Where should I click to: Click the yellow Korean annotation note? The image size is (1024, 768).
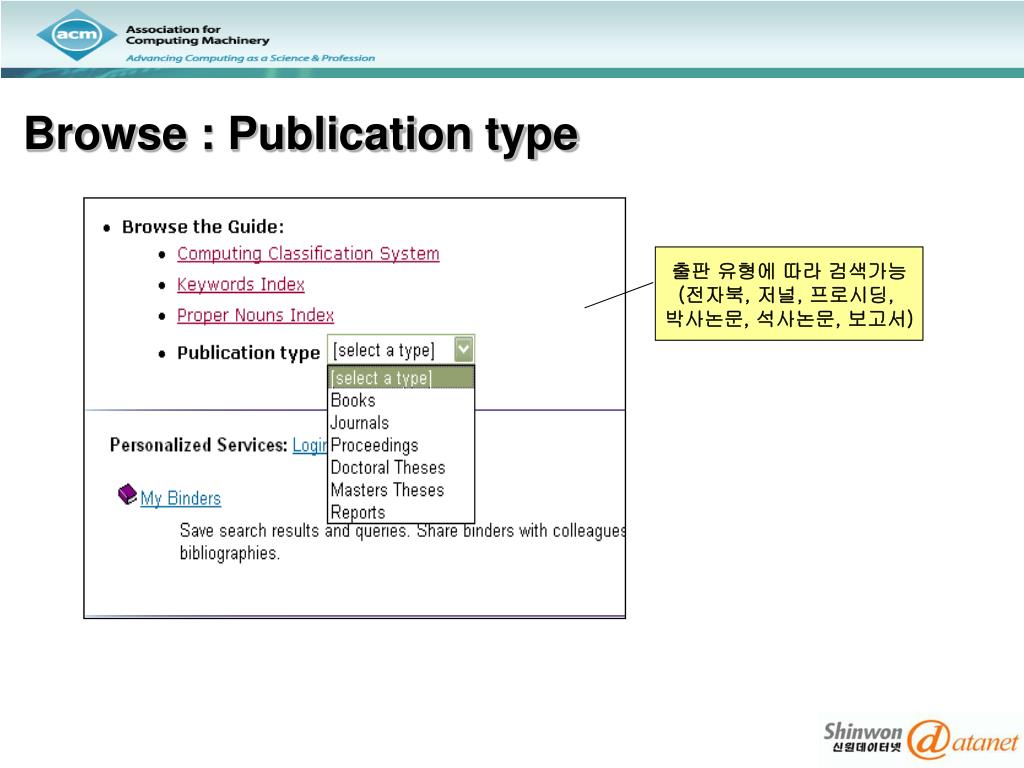coord(789,294)
